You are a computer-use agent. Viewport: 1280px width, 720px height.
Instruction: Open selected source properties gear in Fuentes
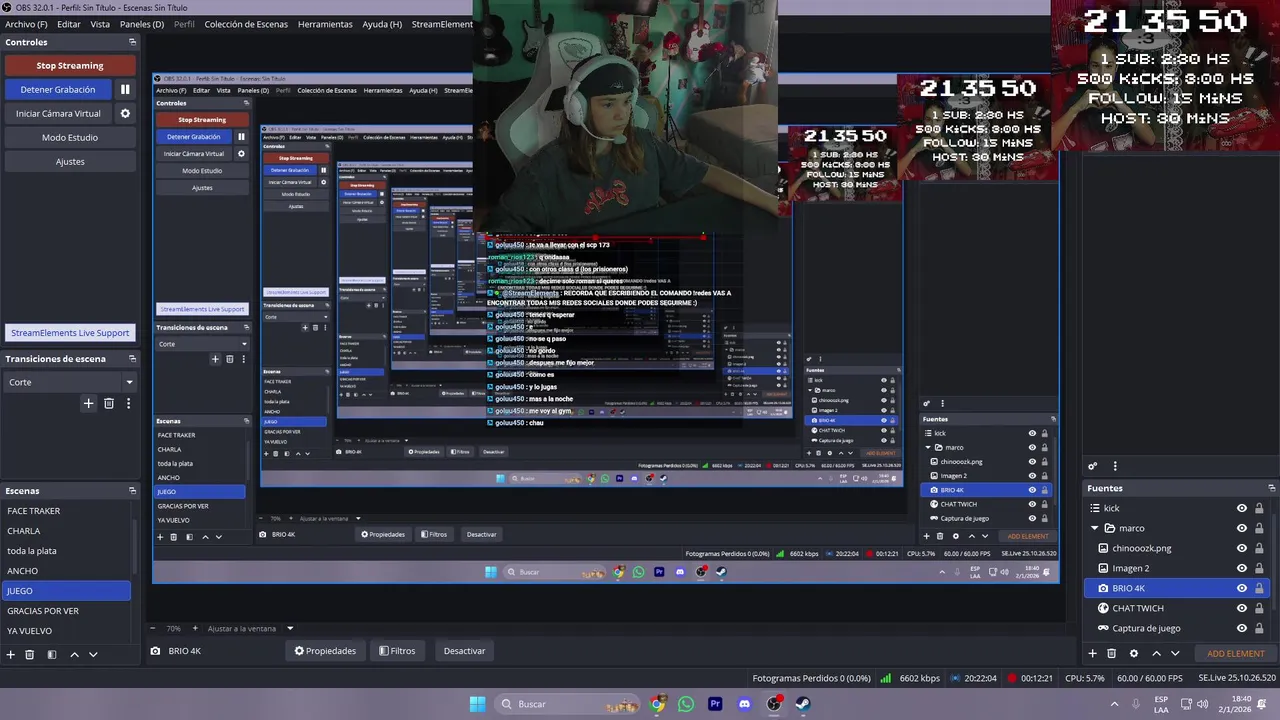pyautogui.click(x=1133, y=653)
